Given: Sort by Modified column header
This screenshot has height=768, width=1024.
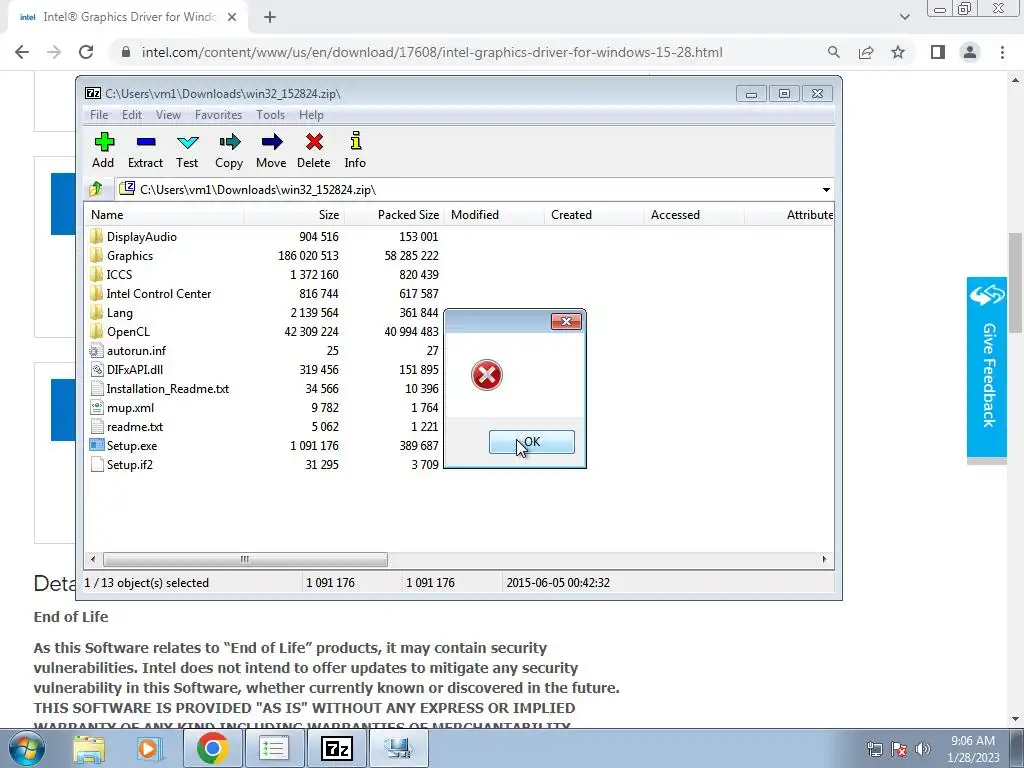Looking at the screenshot, I should point(494,215).
